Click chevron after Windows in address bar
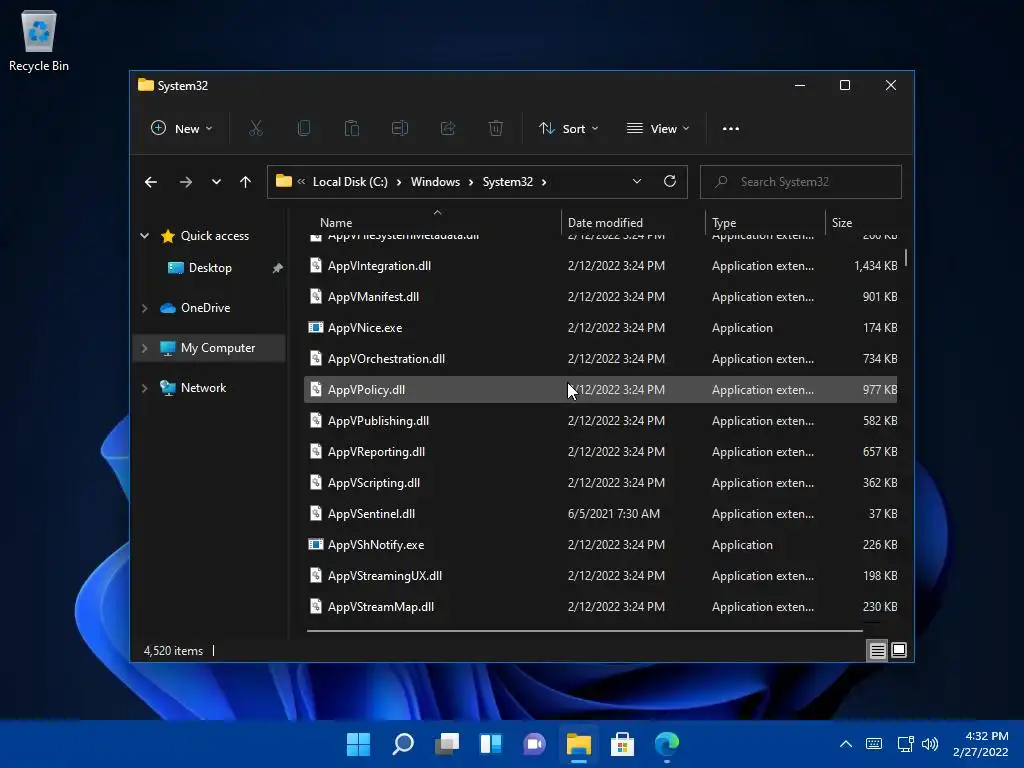 [470, 182]
